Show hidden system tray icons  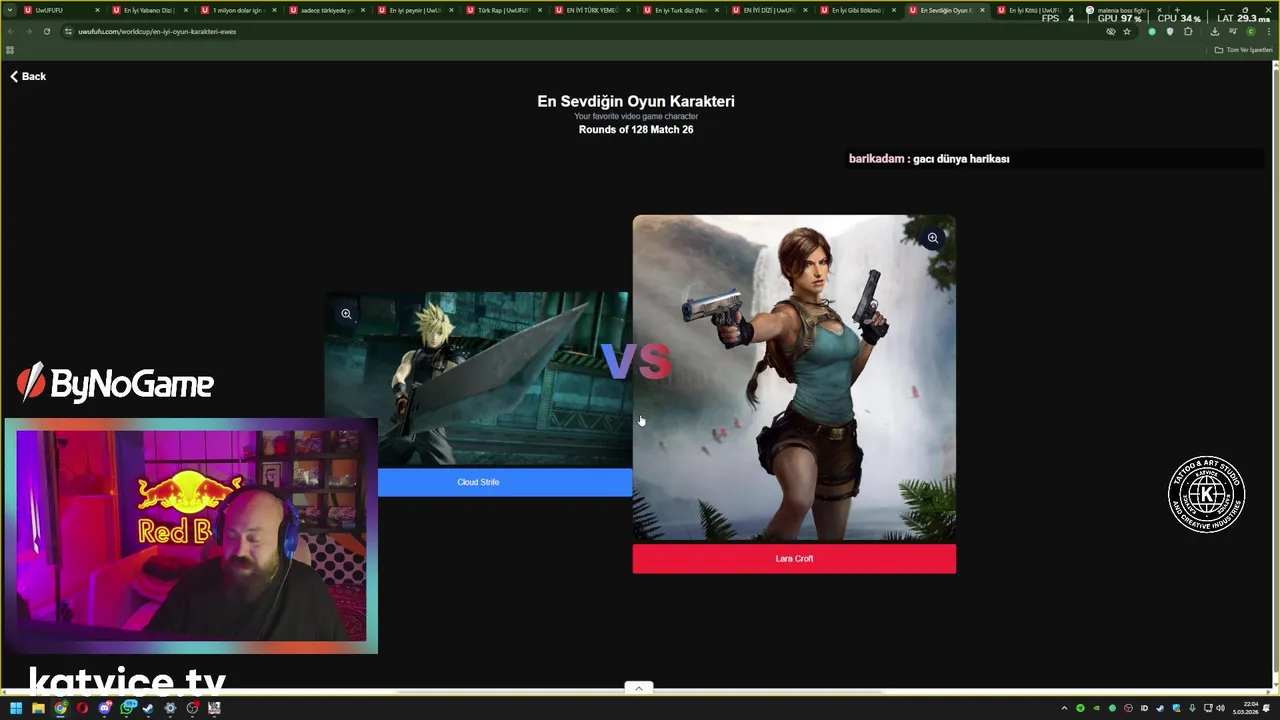pyautogui.click(x=1064, y=708)
